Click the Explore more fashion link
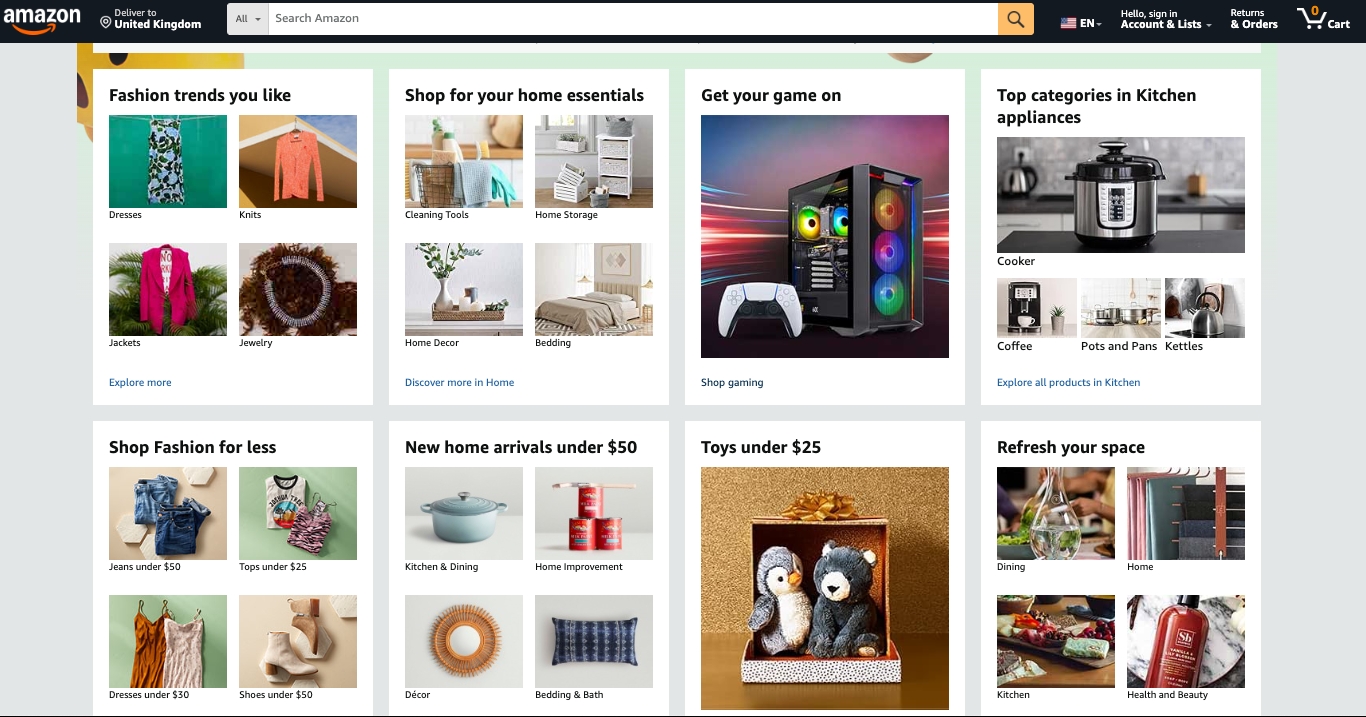The height and width of the screenshot is (717, 1366). click(140, 382)
